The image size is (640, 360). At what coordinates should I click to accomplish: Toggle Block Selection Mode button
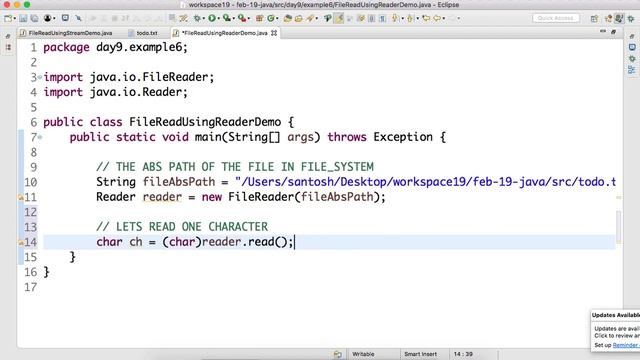coord(371,18)
